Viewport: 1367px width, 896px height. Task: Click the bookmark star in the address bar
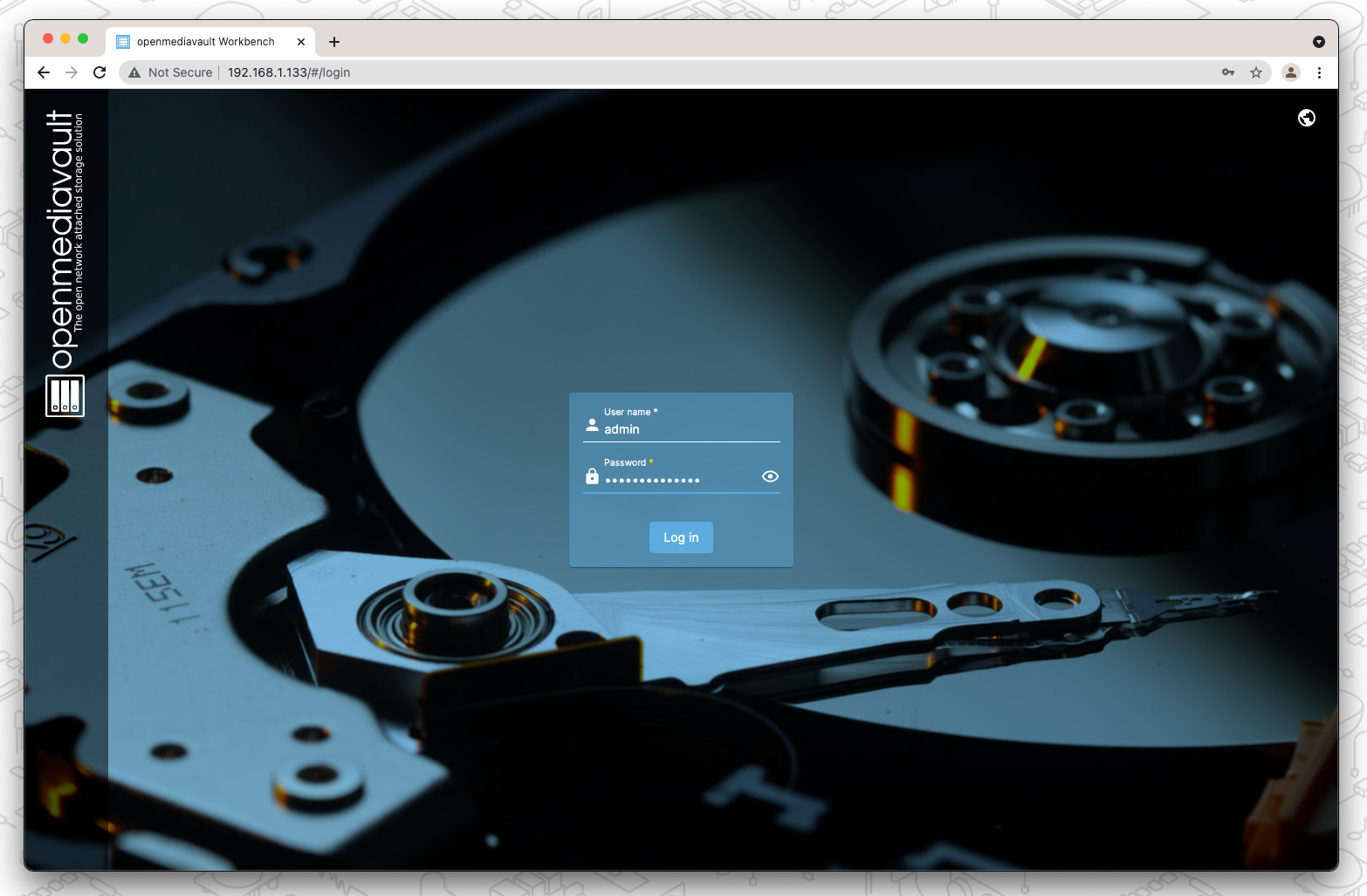pos(1256,72)
